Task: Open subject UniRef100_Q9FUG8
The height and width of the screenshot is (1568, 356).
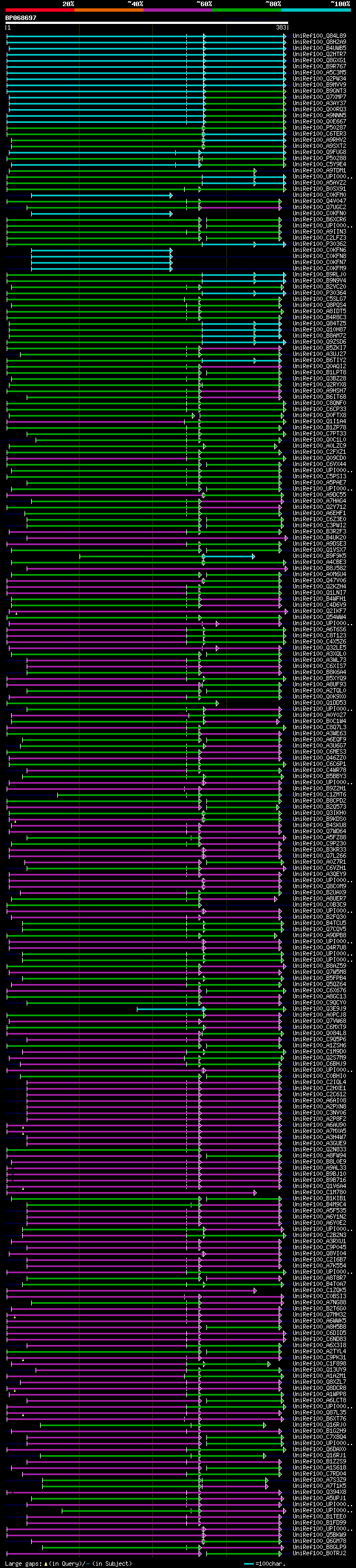Action: coord(319,152)
